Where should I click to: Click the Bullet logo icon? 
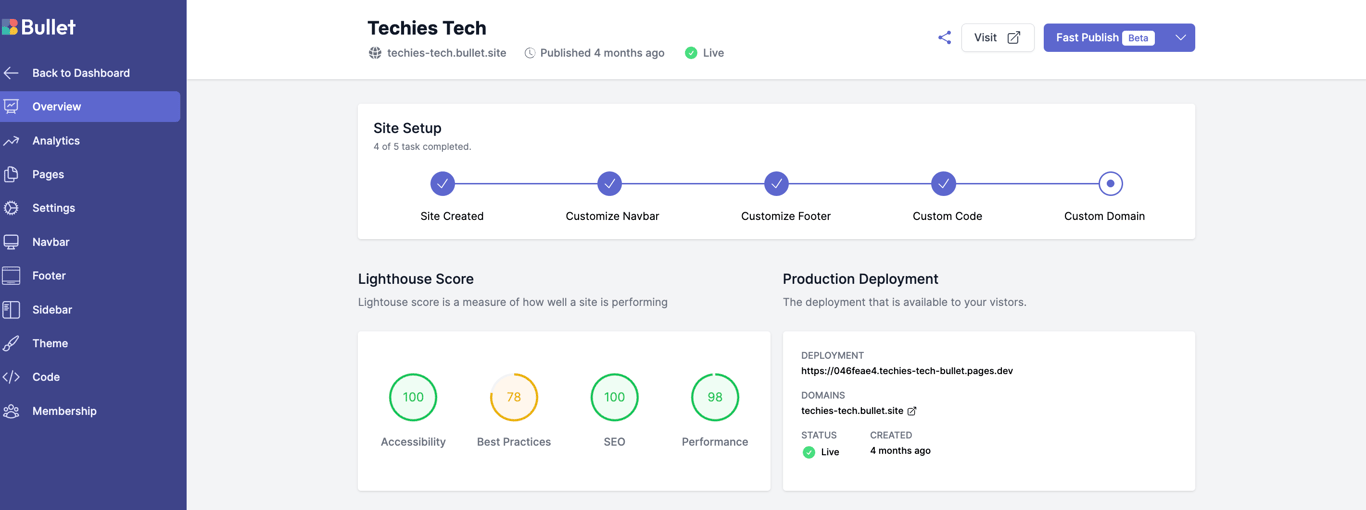pyautogui.click(x=10, y=27)
